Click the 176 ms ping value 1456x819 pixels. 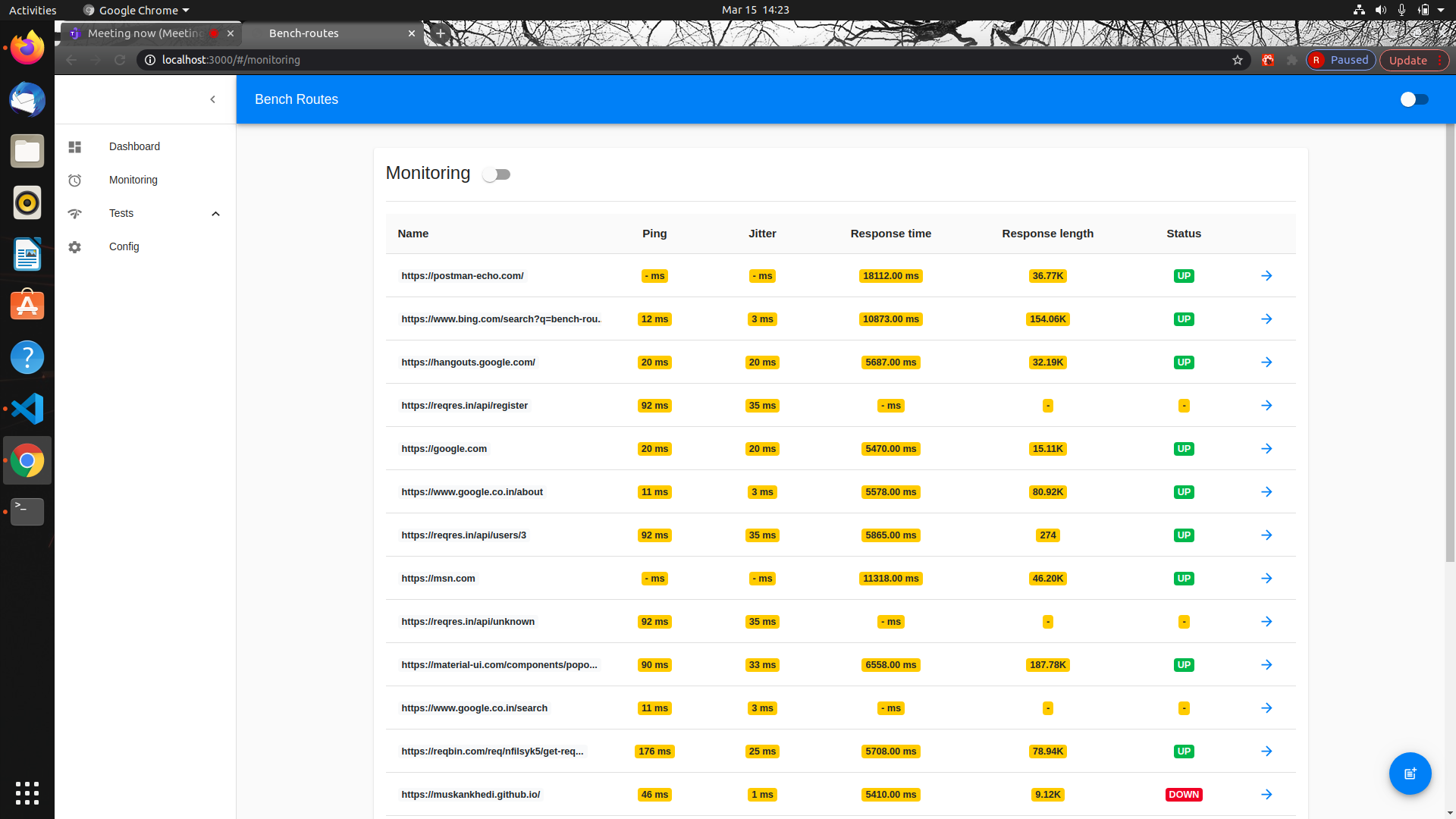coord(654,752)
